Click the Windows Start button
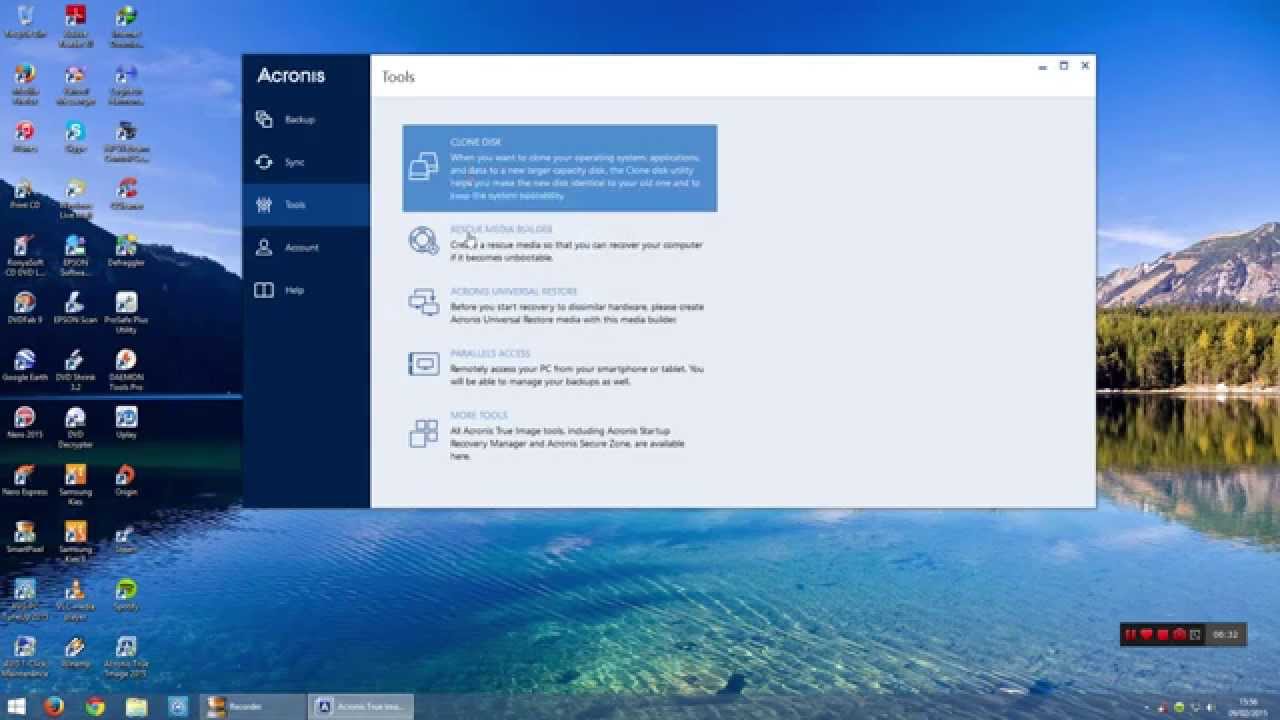Screen dimensions: 1280x720 (16, 707)
